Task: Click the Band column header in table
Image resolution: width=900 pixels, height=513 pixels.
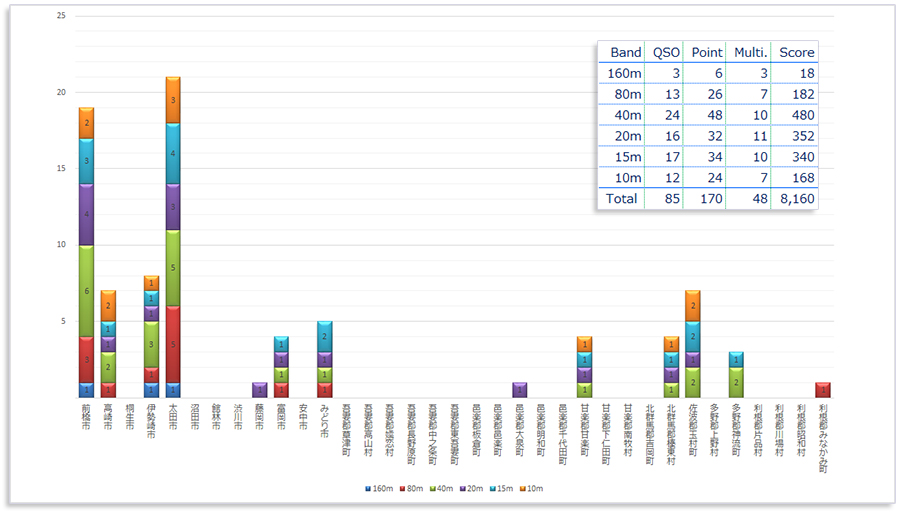Action: (x=626, y=52)
